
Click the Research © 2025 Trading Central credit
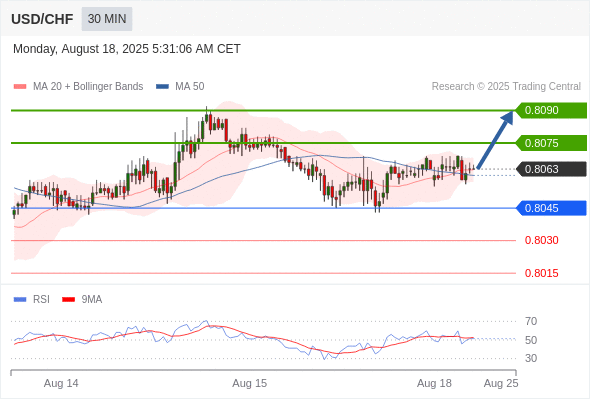[506, 87]
